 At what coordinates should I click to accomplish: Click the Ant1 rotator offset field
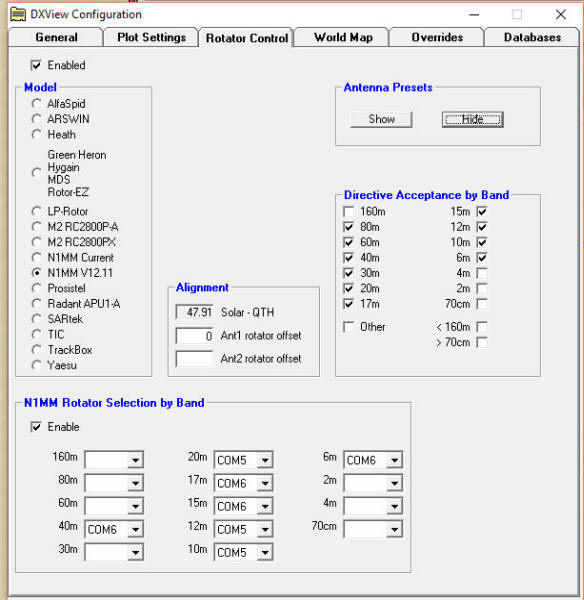coord(194,336)
